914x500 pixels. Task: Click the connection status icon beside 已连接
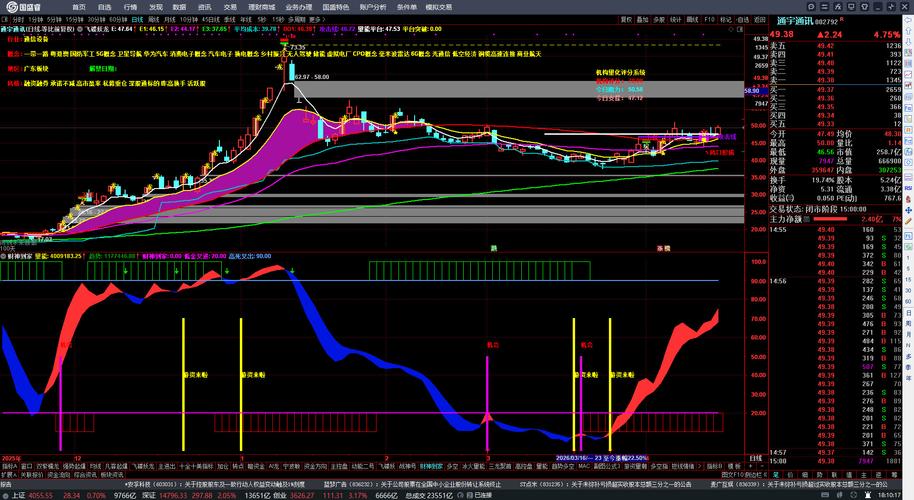[x=469, y=495]
